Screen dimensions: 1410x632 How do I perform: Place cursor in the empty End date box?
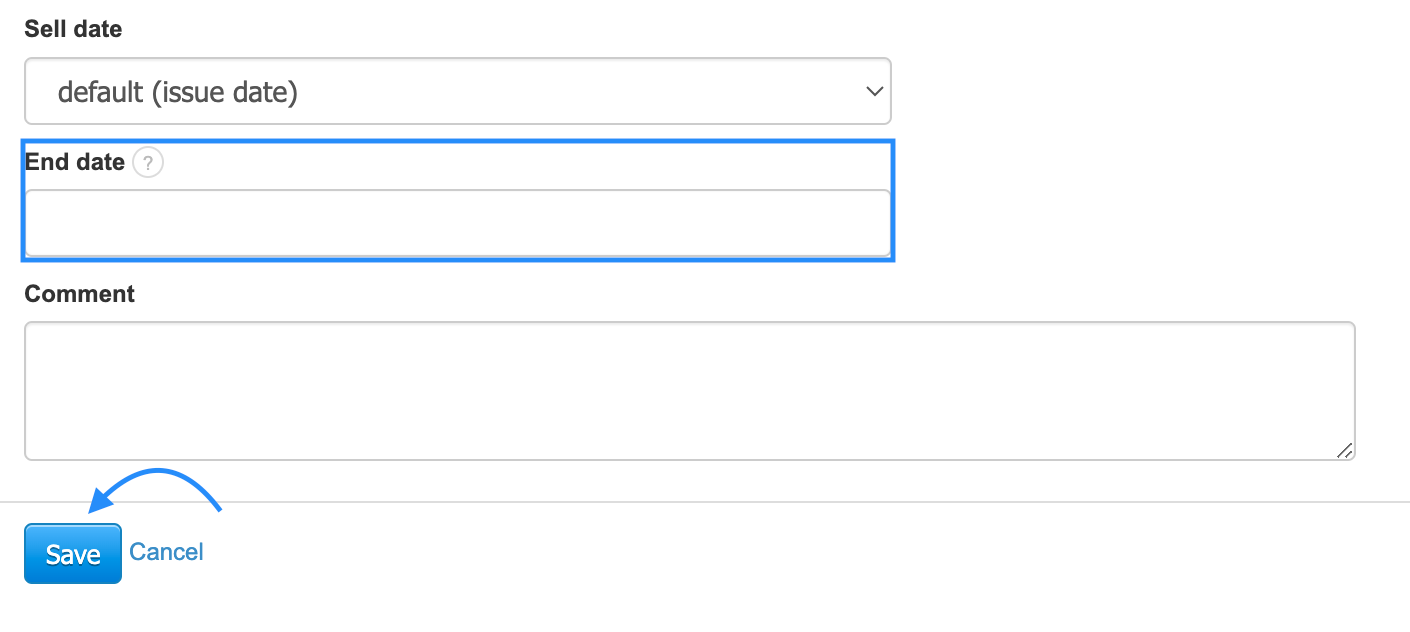pyautogui.click(x=457, y=223)
